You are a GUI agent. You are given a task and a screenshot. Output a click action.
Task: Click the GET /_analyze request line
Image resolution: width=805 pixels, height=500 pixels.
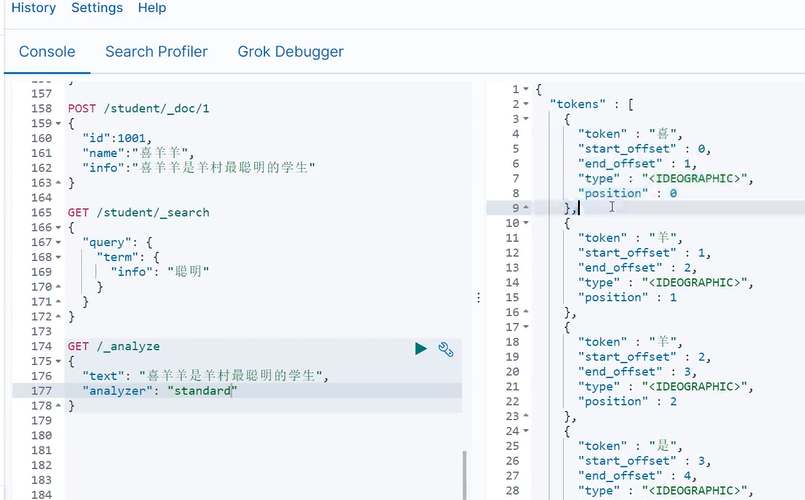(114, 347)
